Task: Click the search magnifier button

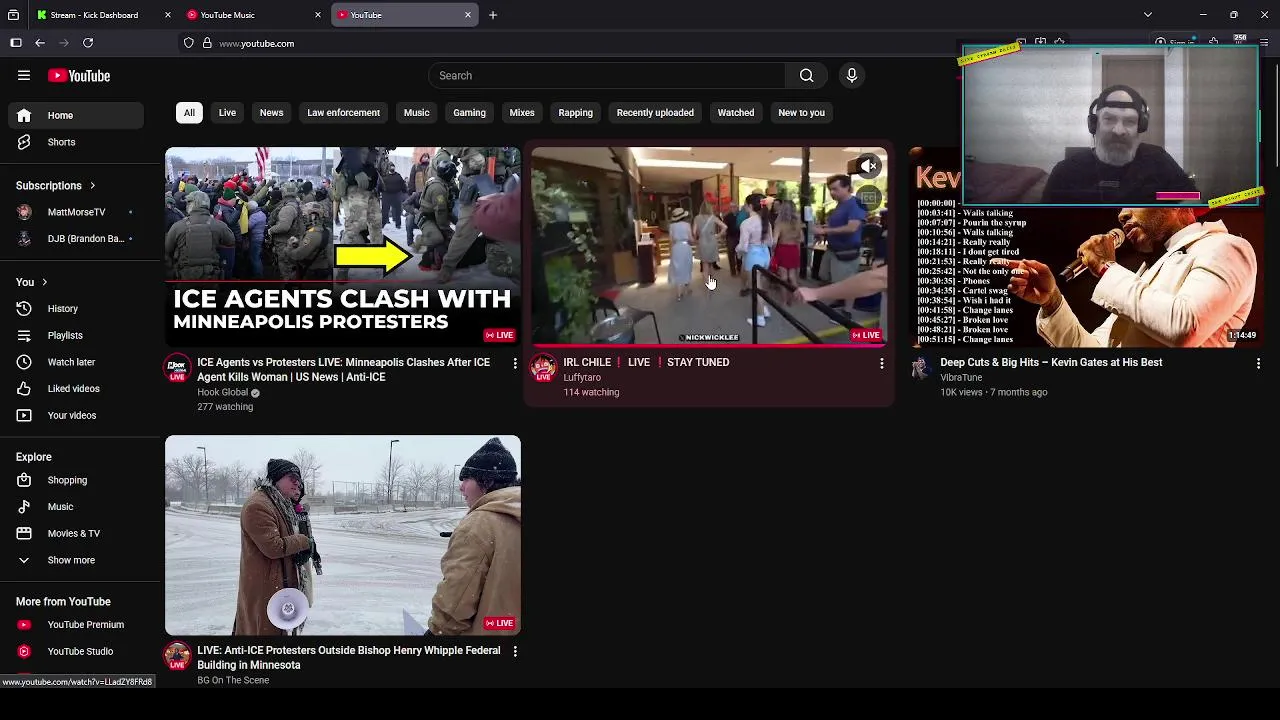Action: [806, 76]
